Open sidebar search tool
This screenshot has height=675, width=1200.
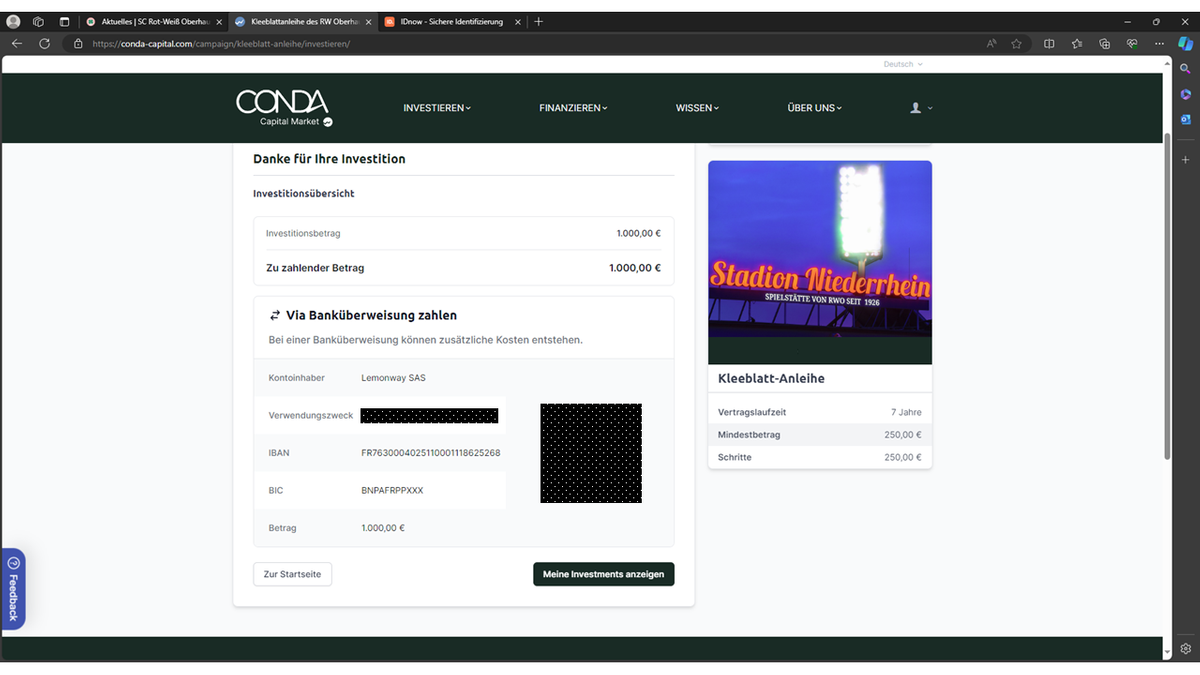click(x=1186, y=69)
